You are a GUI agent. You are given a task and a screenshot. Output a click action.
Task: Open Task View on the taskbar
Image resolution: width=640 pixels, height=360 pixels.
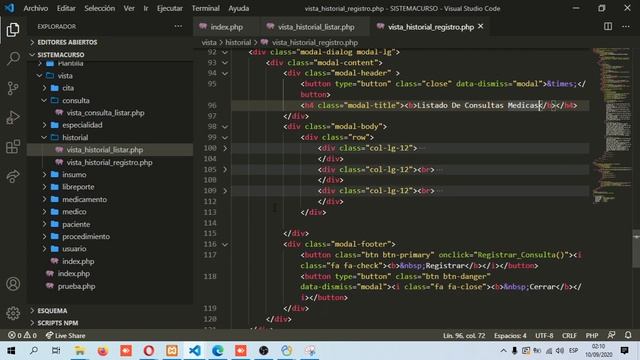pos(56,351)
